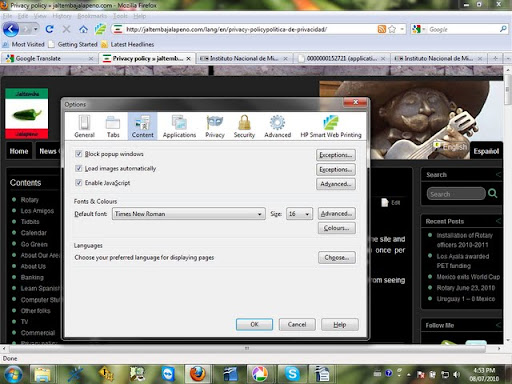Open the Rotary contents link
The height and width of the screenshot is (384, 512).
(30, 200)
